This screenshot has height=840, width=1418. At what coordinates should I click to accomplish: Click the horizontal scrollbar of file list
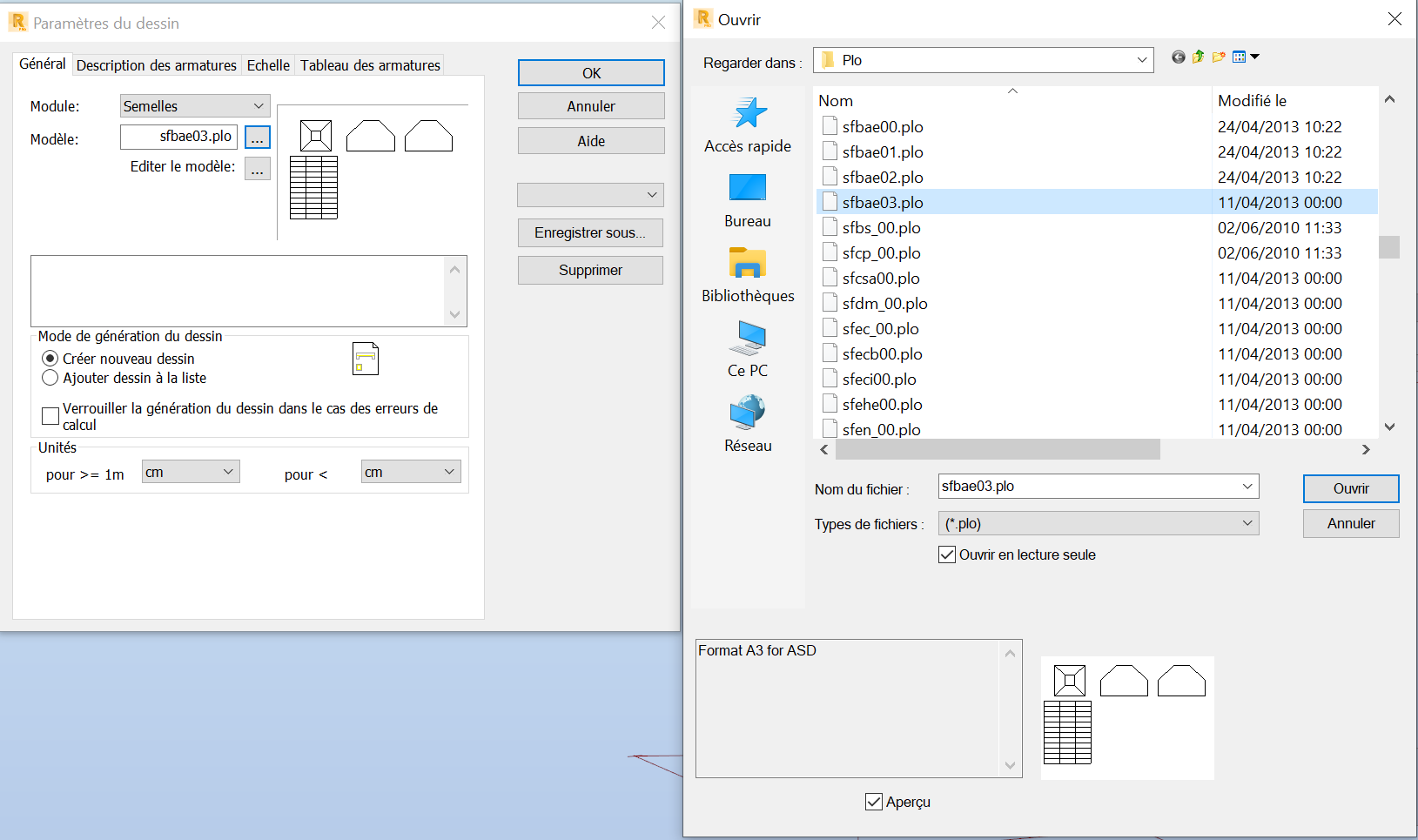(x=998, y=449)
